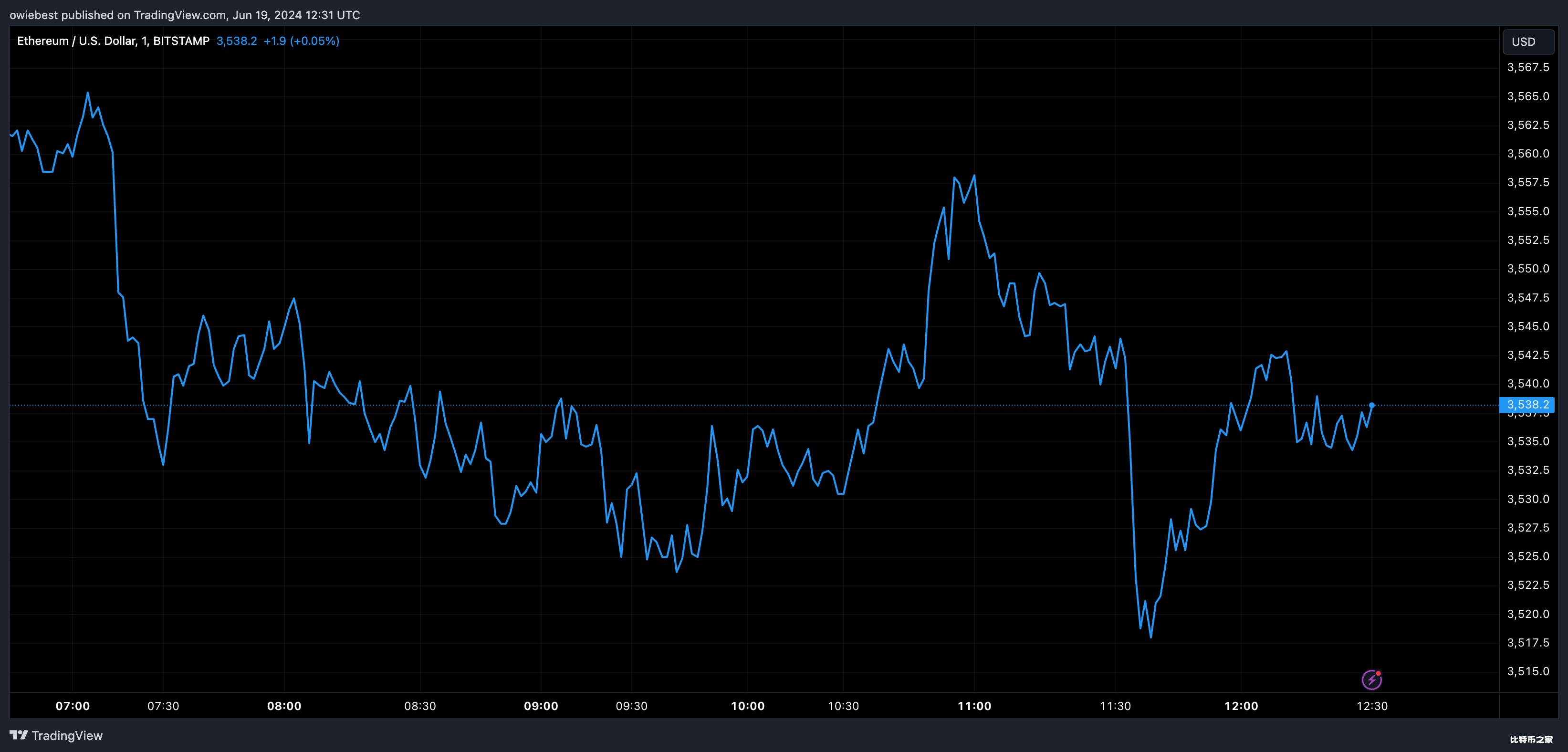Click the 12:30 time axis label
The height and width of the screenshot is (752, 1568).
[x=1372, y=706]
